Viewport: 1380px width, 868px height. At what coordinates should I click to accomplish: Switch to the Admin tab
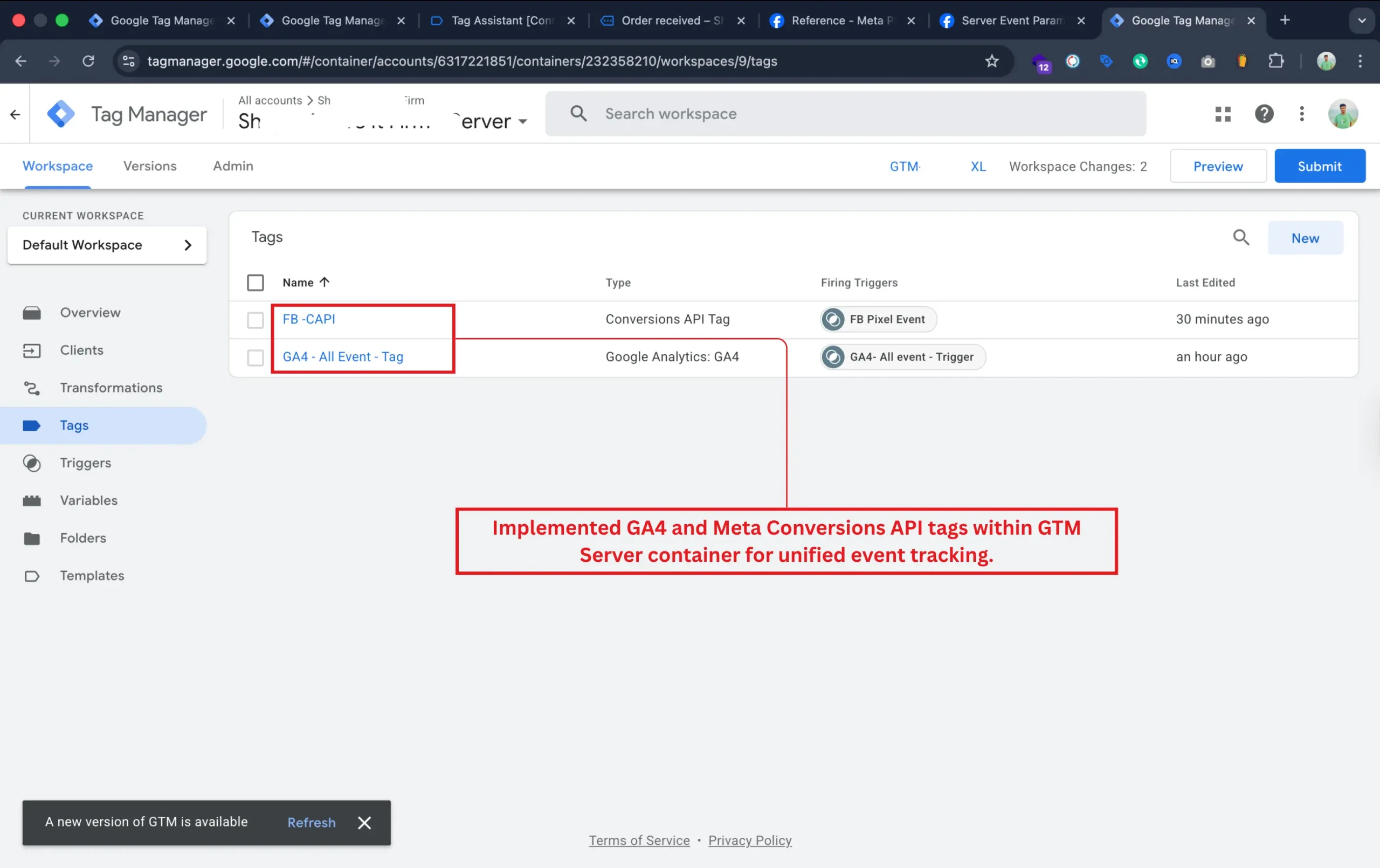point(233,166)
